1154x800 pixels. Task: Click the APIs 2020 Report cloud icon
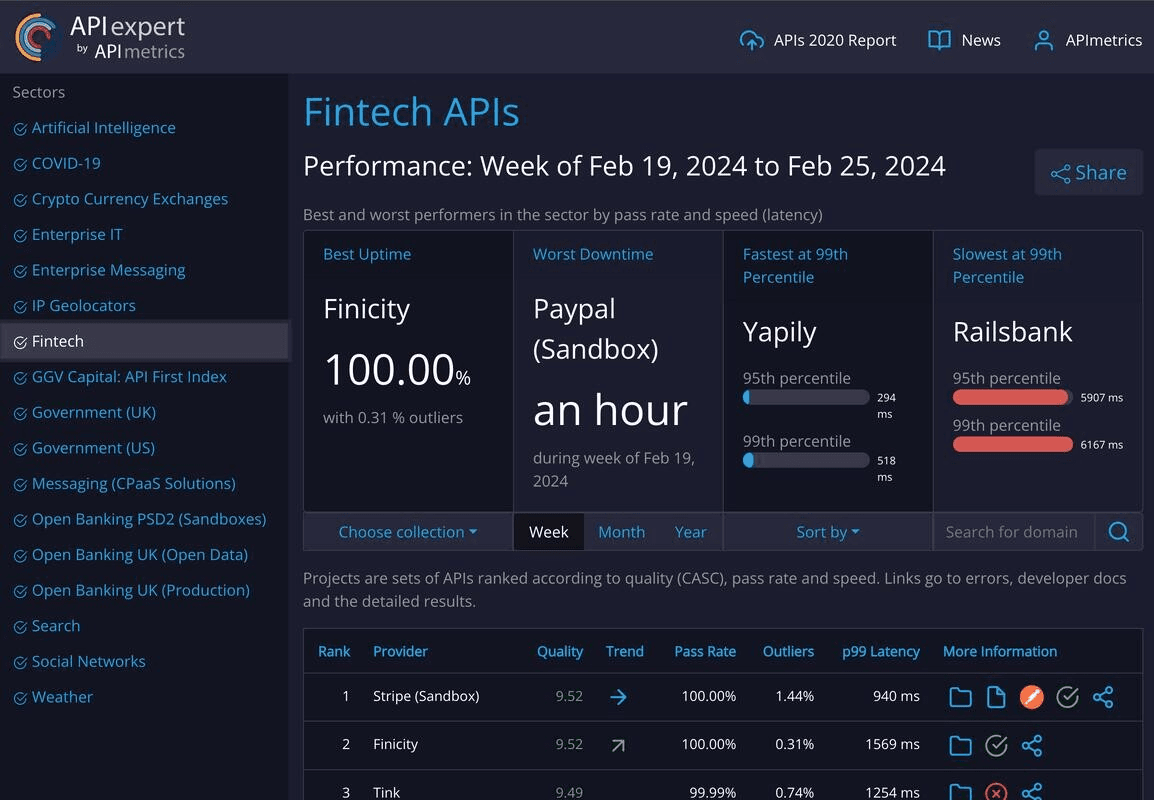pyautogui.click(x=750, y=40)
